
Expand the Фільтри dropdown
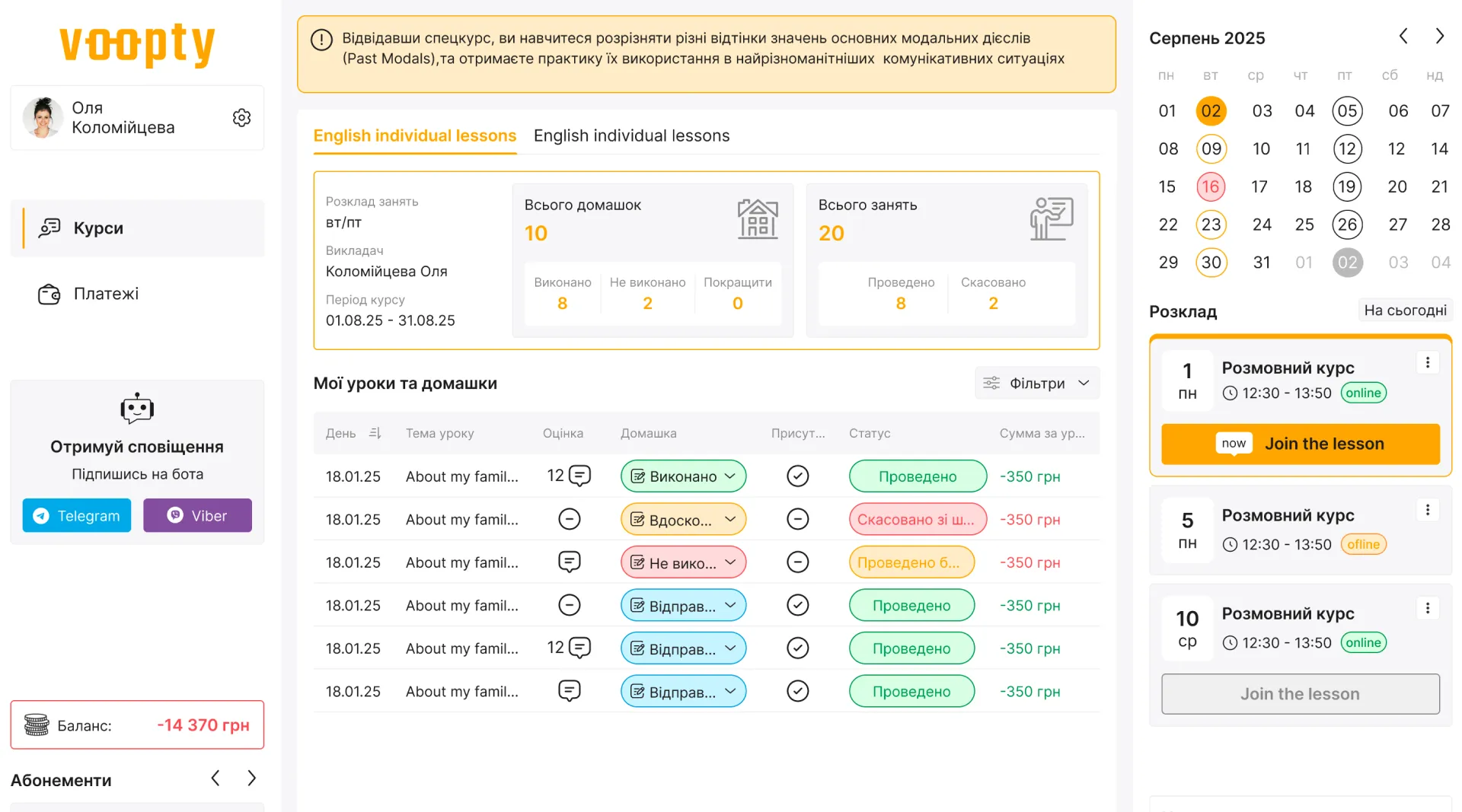(1037, 384)
